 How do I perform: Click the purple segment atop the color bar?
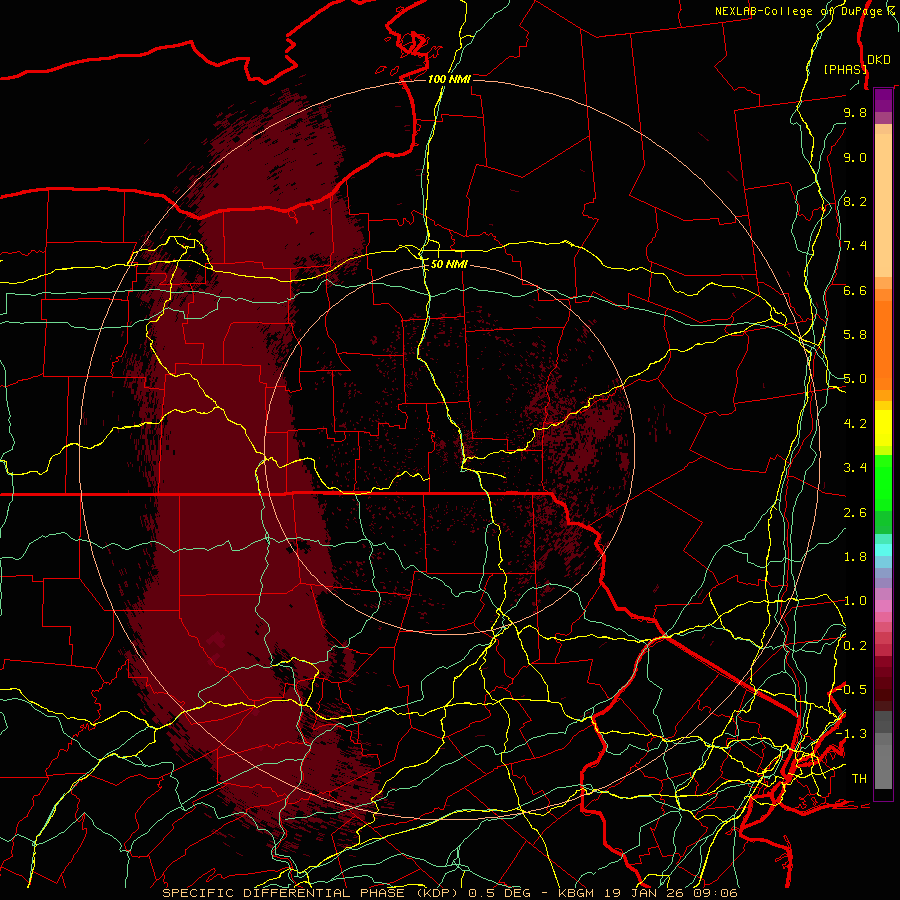[883, 100]
